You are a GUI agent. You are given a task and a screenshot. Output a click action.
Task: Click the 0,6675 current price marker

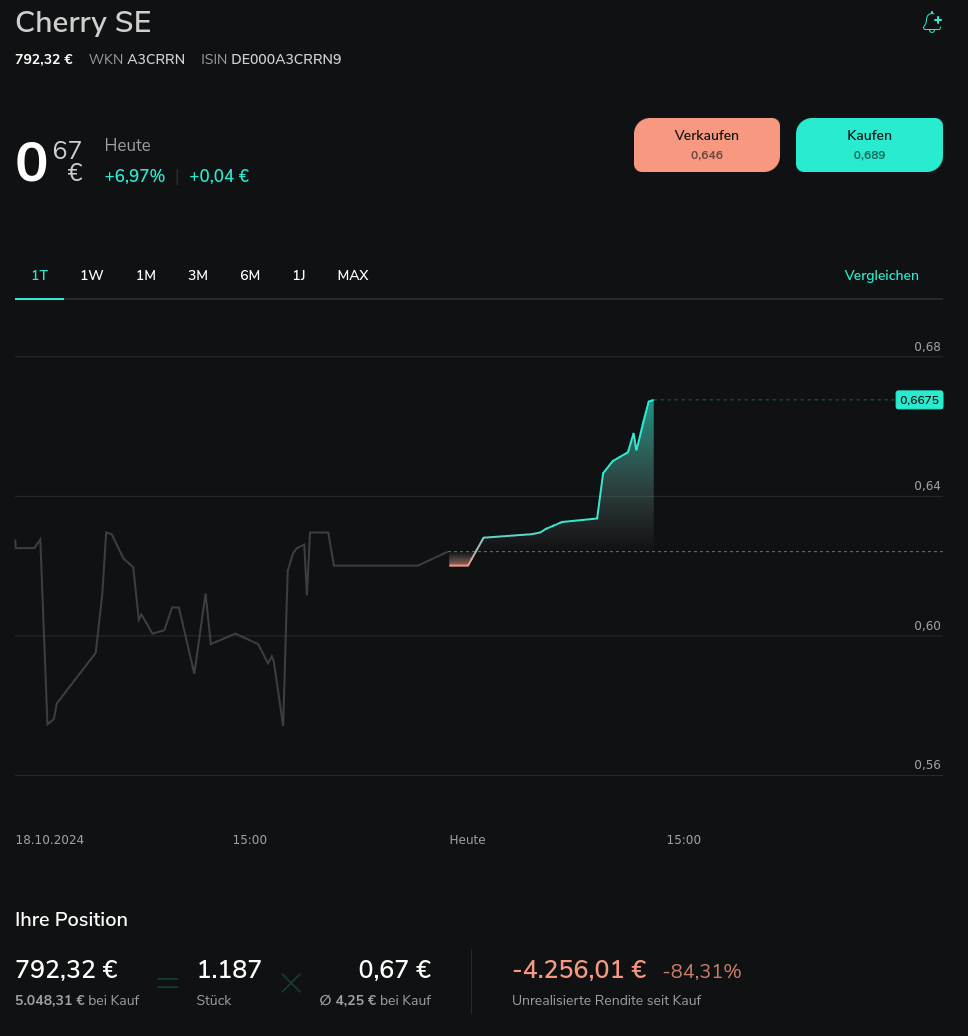919,400
